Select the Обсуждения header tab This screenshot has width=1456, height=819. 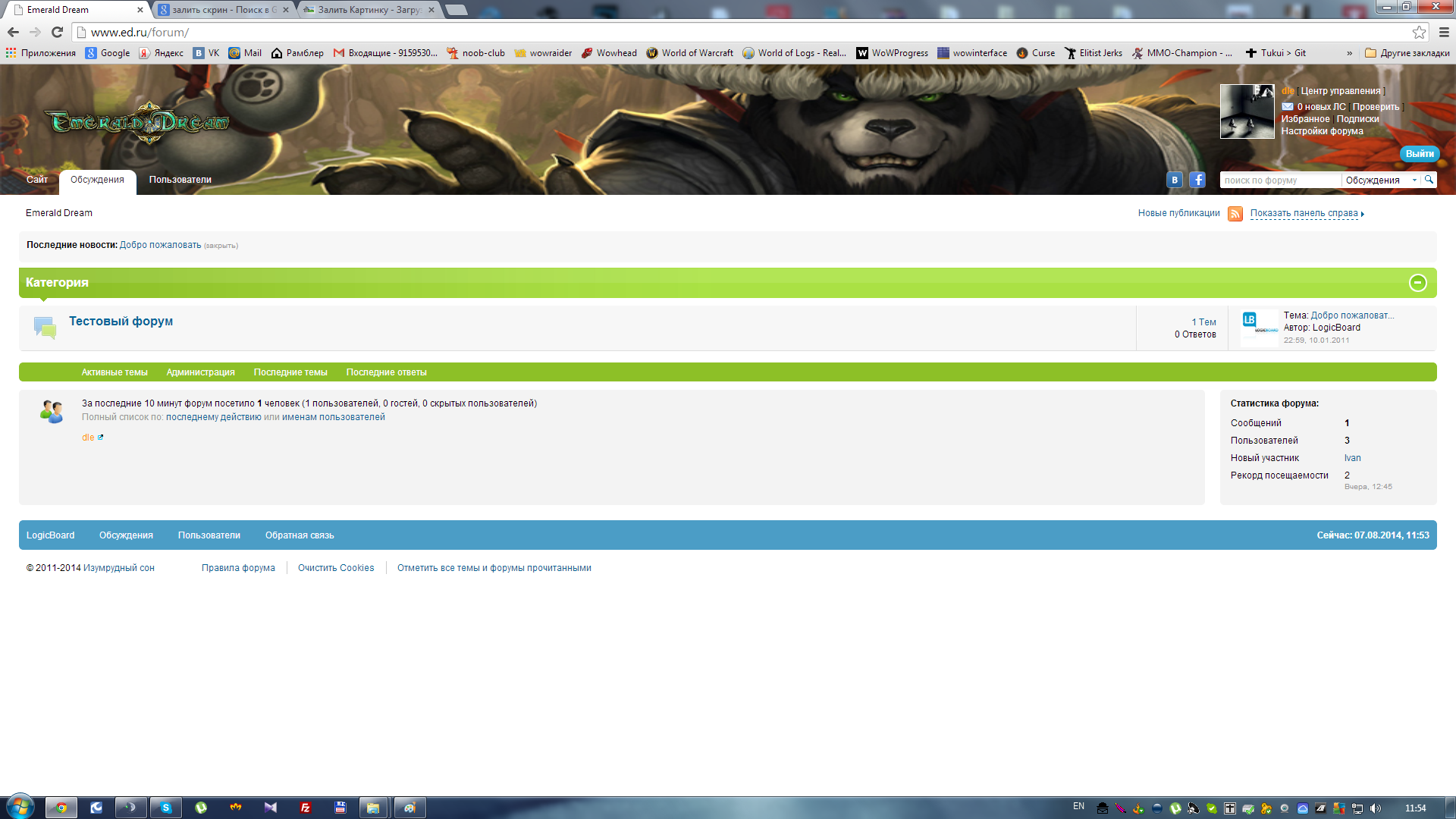(97, 180)
